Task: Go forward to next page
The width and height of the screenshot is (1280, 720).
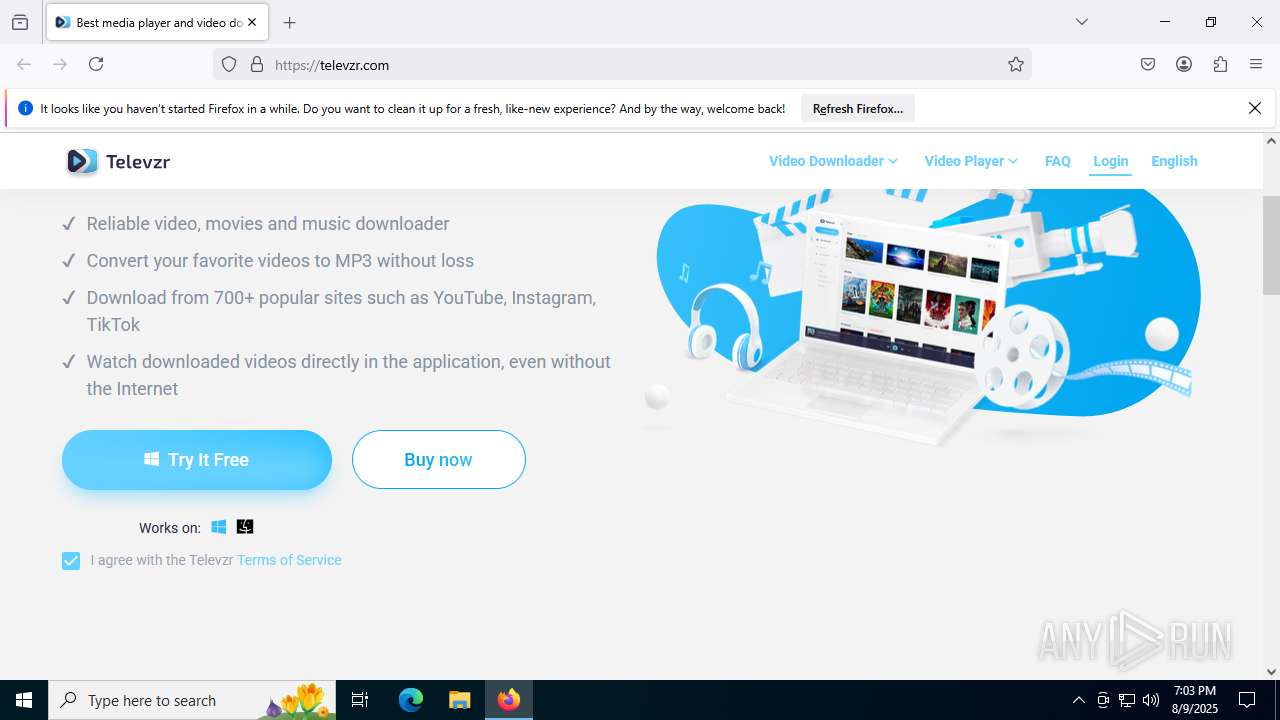Action: [x=60, y=64]
